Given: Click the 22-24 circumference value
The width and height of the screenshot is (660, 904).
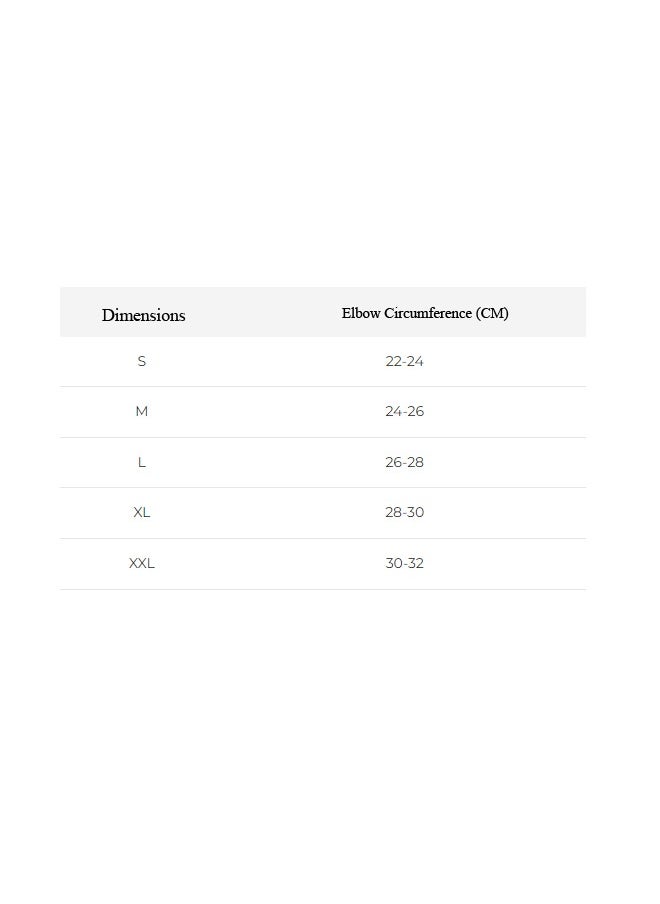Looking at the screenshot, I should 404,361.
